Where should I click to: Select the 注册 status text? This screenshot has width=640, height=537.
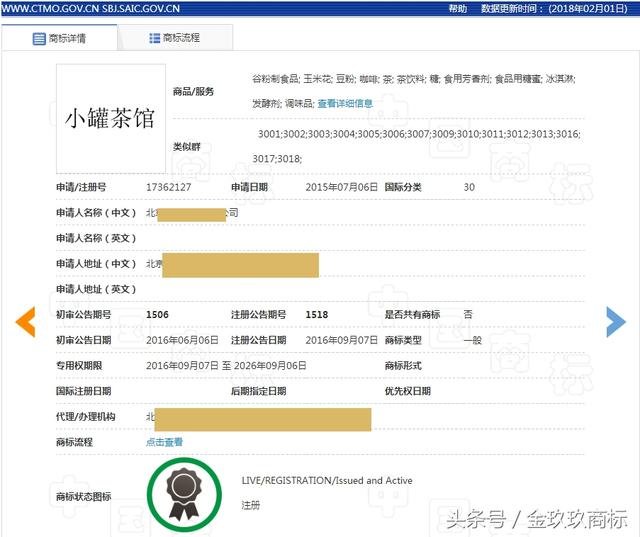coord(251,506)
